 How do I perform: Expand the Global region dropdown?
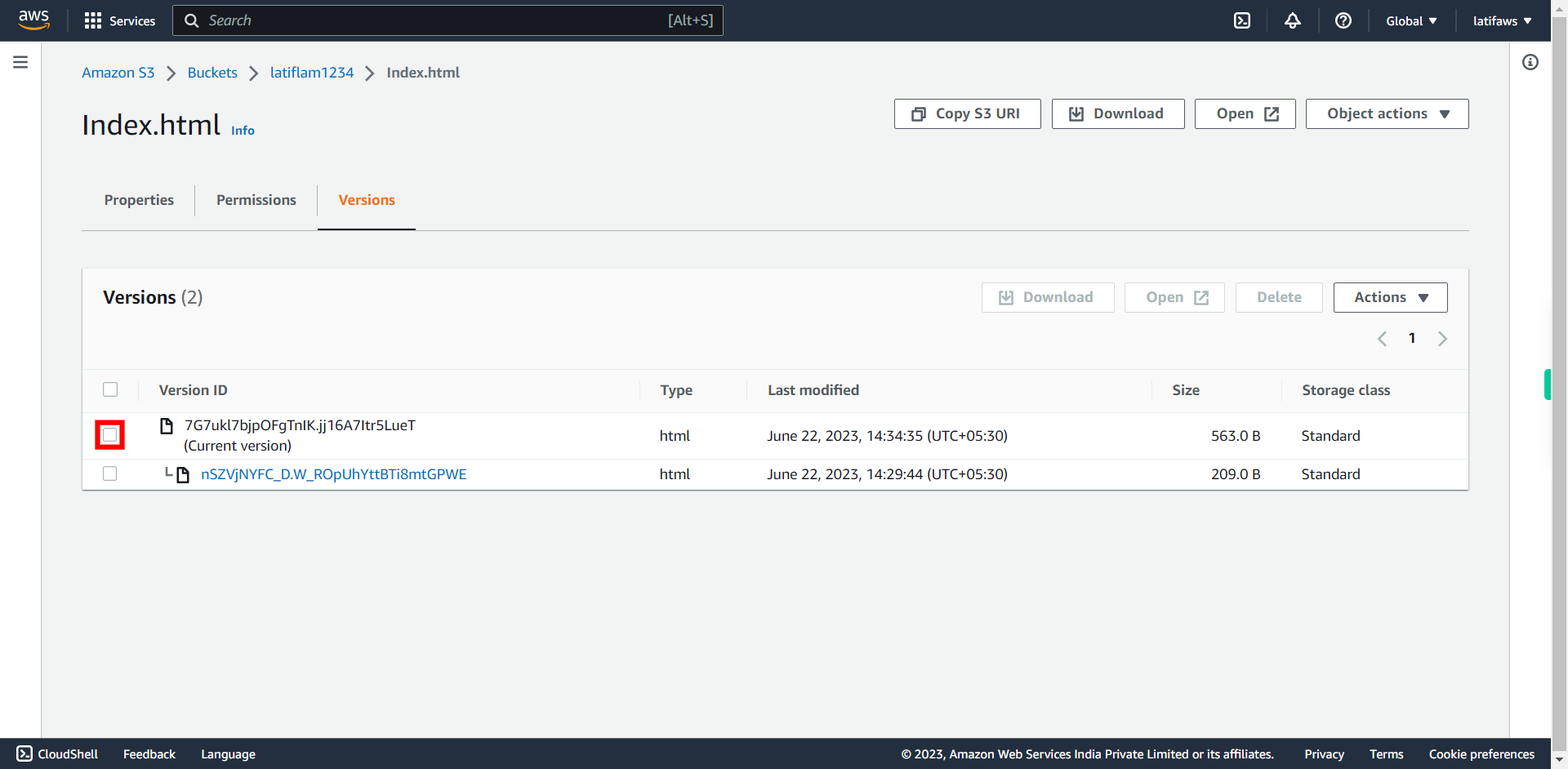click(x=1411, y=20)
